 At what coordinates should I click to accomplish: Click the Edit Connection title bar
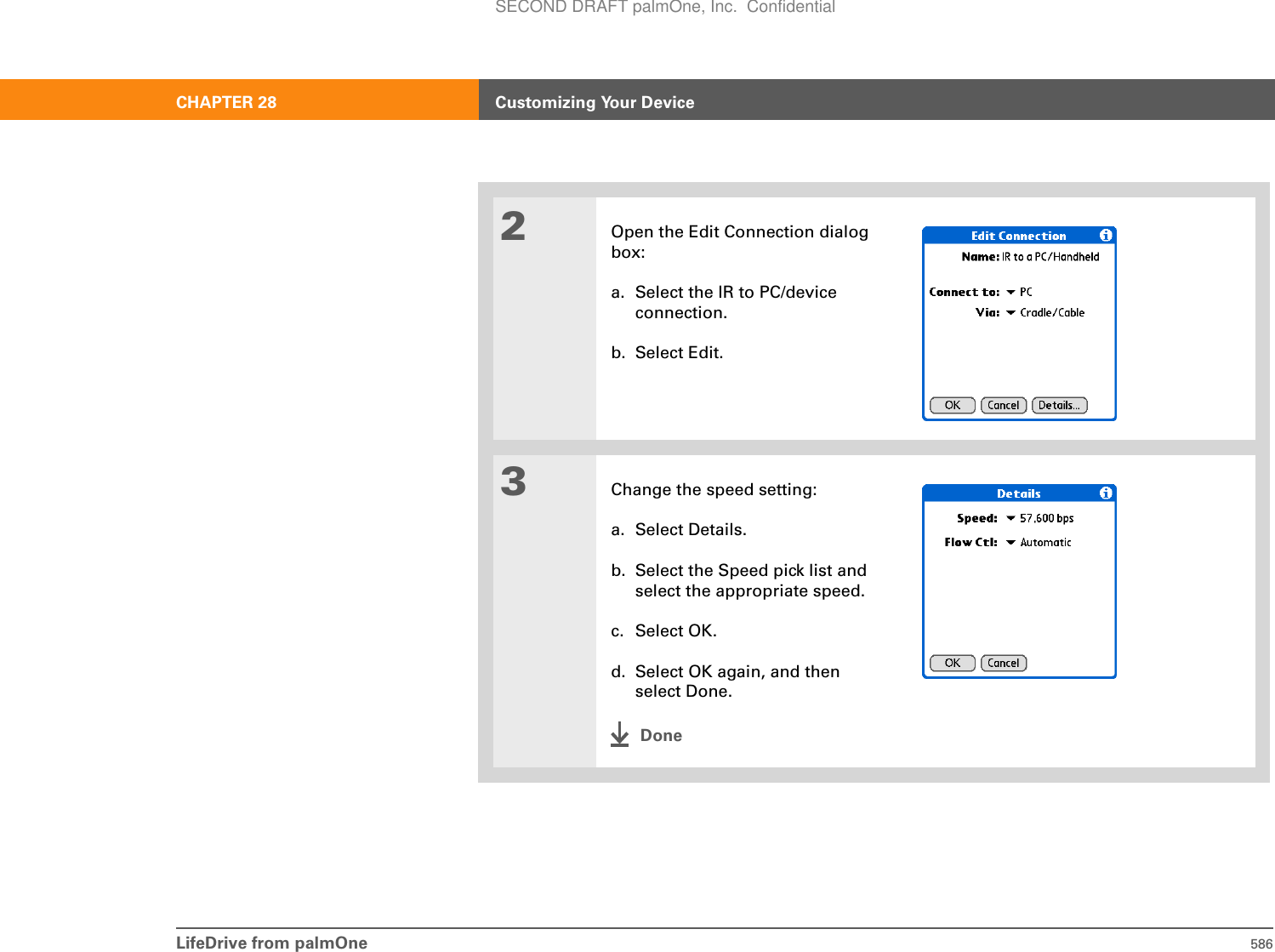(1019, 236)
